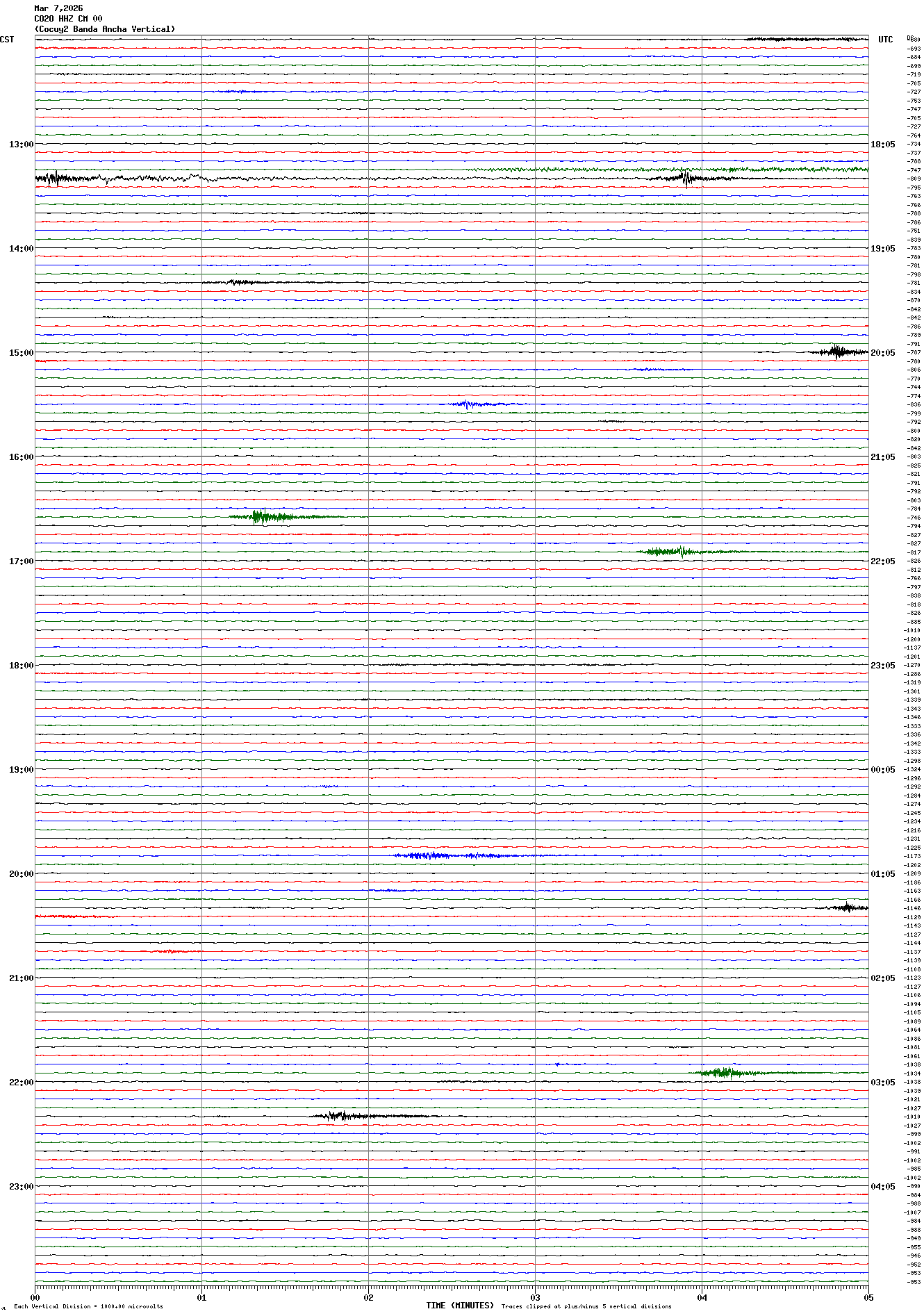924x1316 pixels.
Task: Click the 03:05 UTC time label
Action: coord(882,1083)
